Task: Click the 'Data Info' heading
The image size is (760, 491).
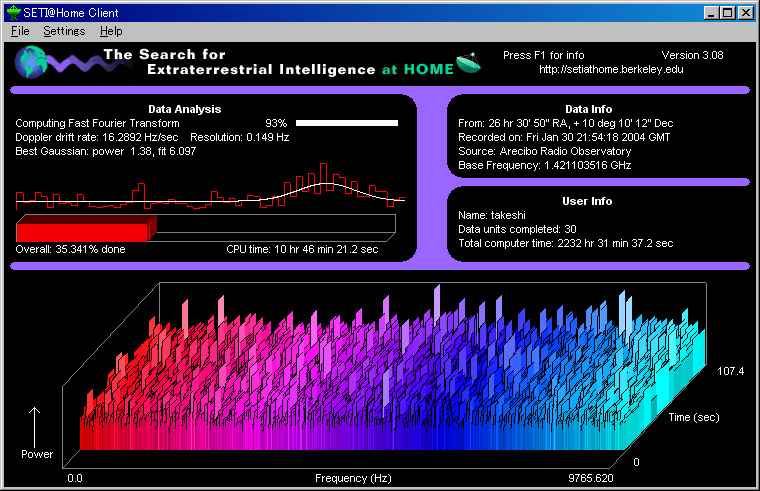Action: pyautogui.click(x=588, y=110)
